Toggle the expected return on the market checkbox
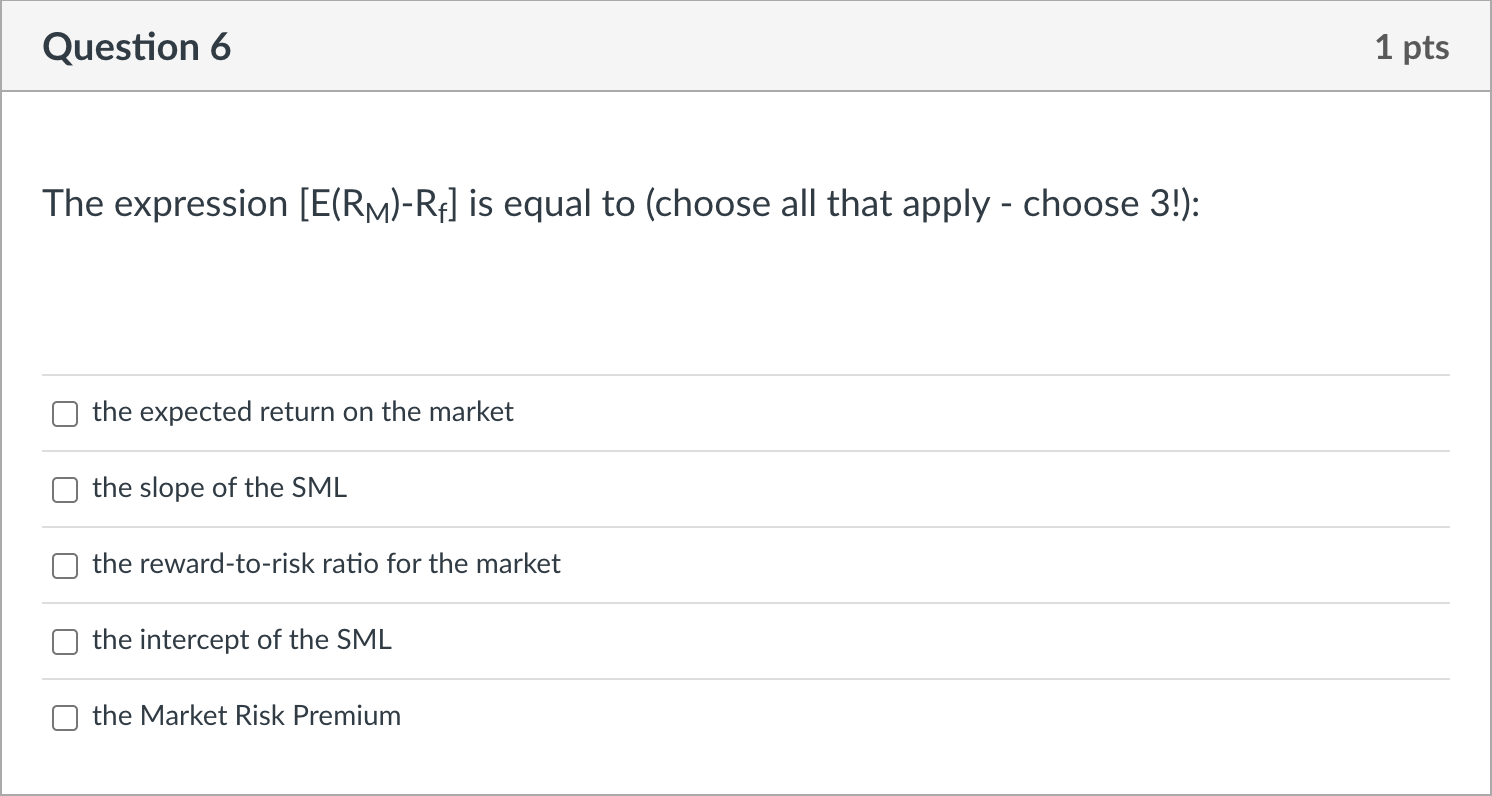 (64, 412)
